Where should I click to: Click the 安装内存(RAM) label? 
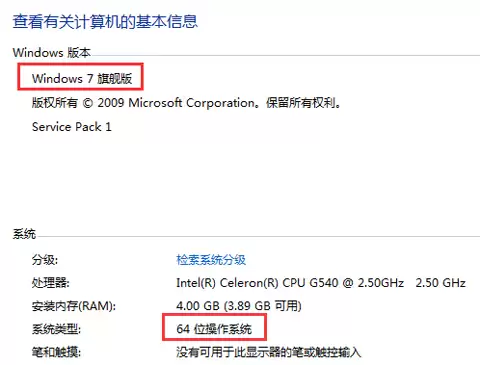point(74,306)
